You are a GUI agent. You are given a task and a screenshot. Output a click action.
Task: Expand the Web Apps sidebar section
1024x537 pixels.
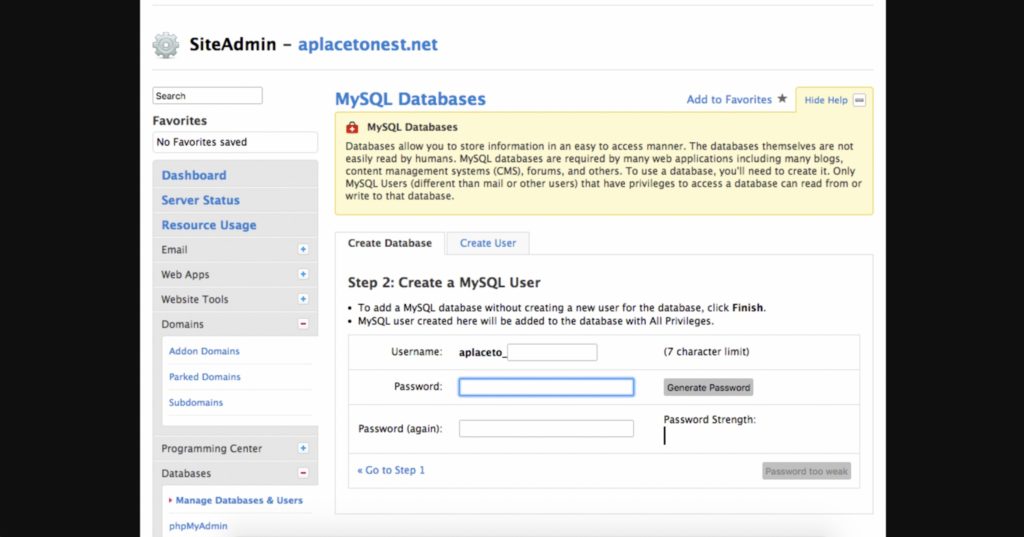click(303, 274)
